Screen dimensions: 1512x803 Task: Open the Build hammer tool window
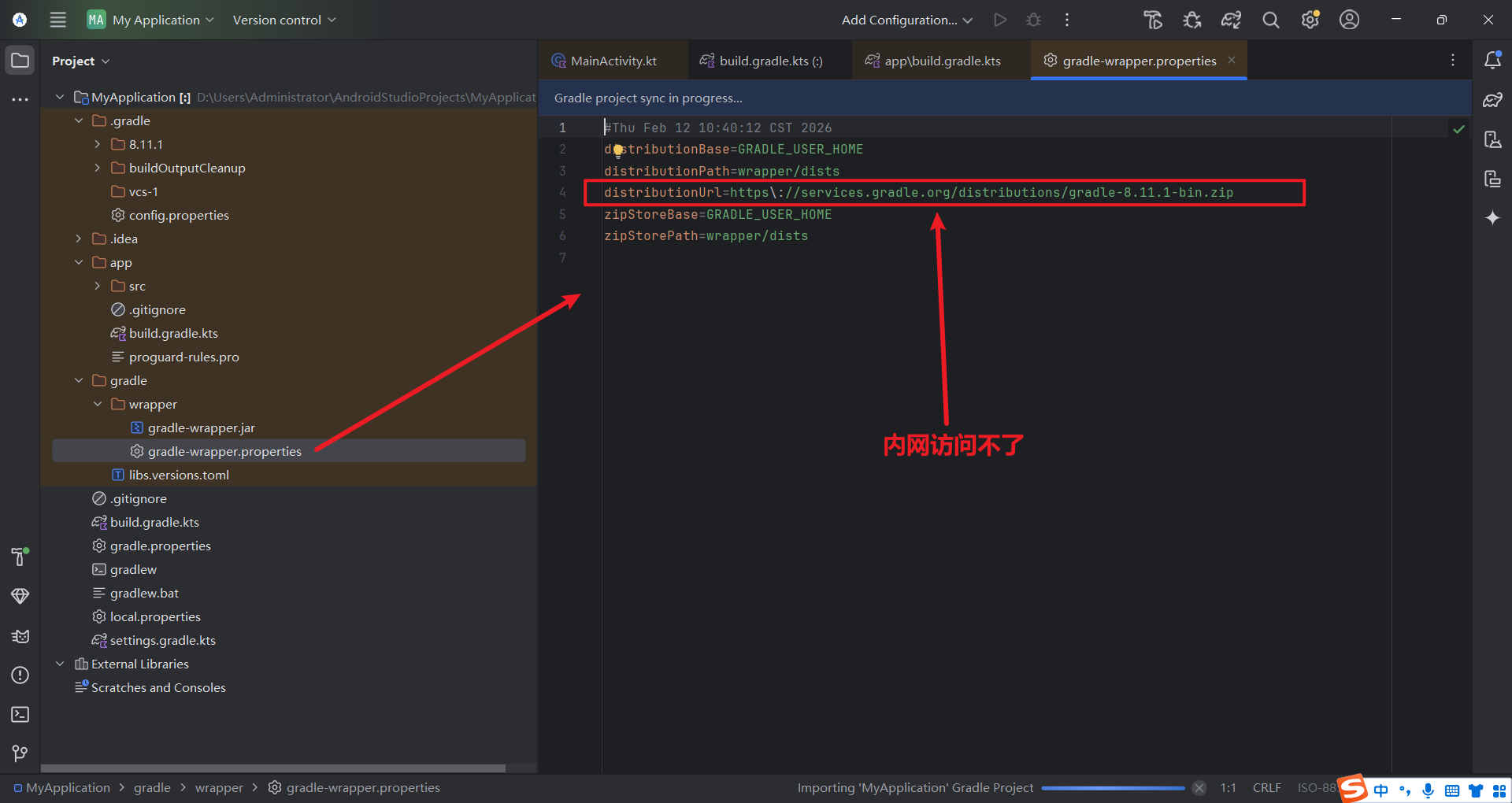[20, 557]
